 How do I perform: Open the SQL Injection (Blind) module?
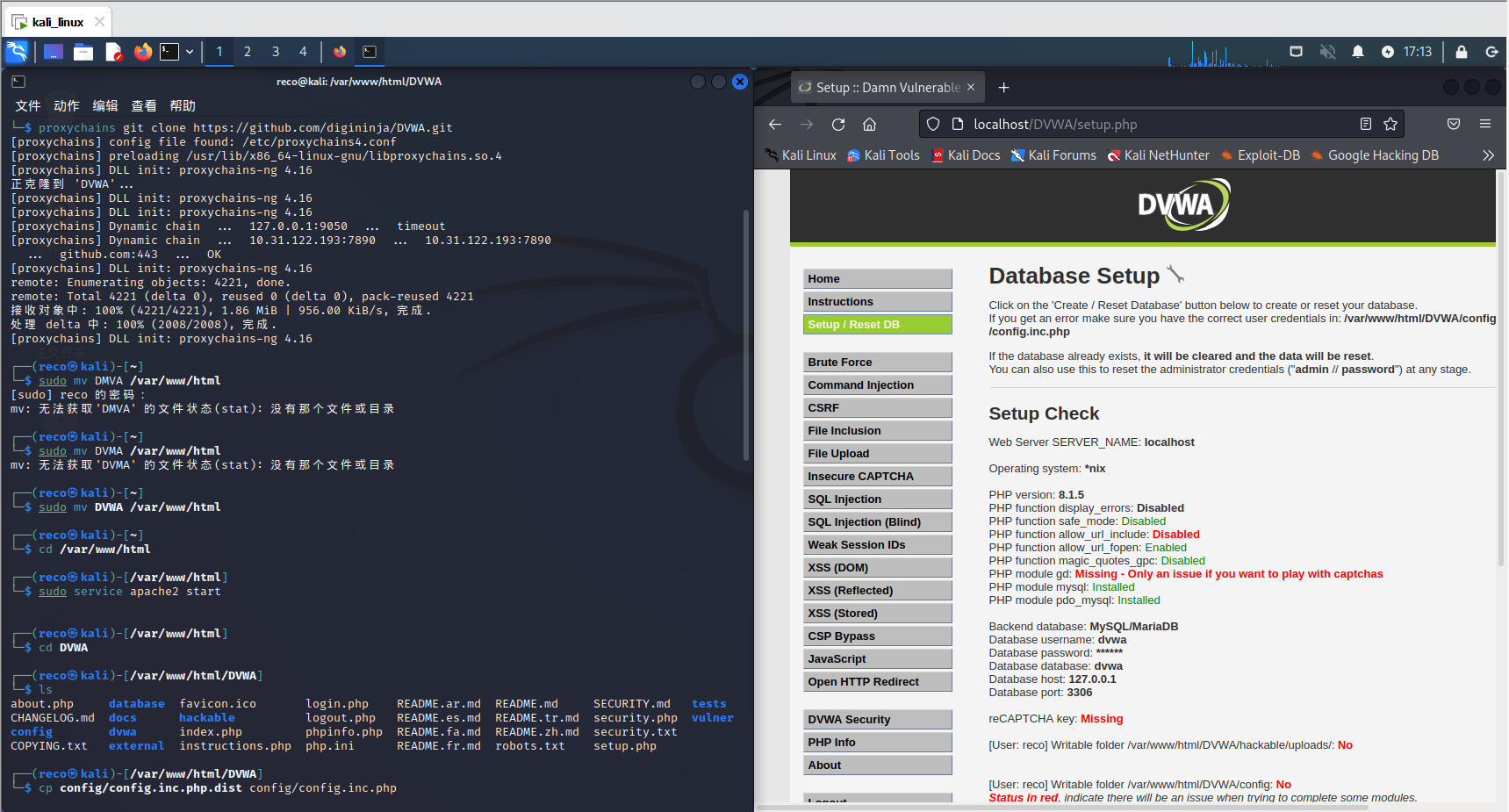point(878,521)
